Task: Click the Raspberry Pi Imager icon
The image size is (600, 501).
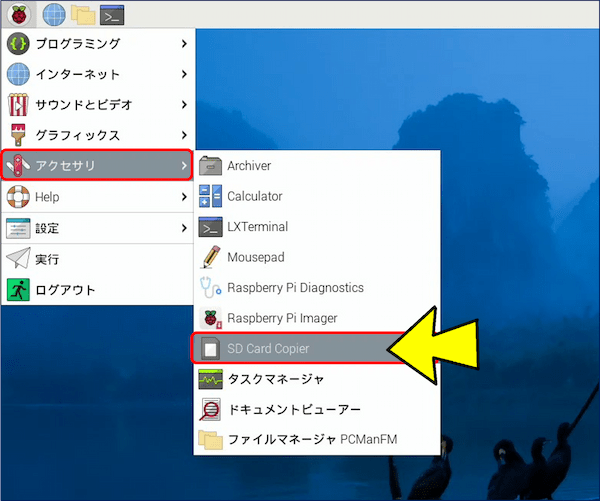Action: [210, 318]
